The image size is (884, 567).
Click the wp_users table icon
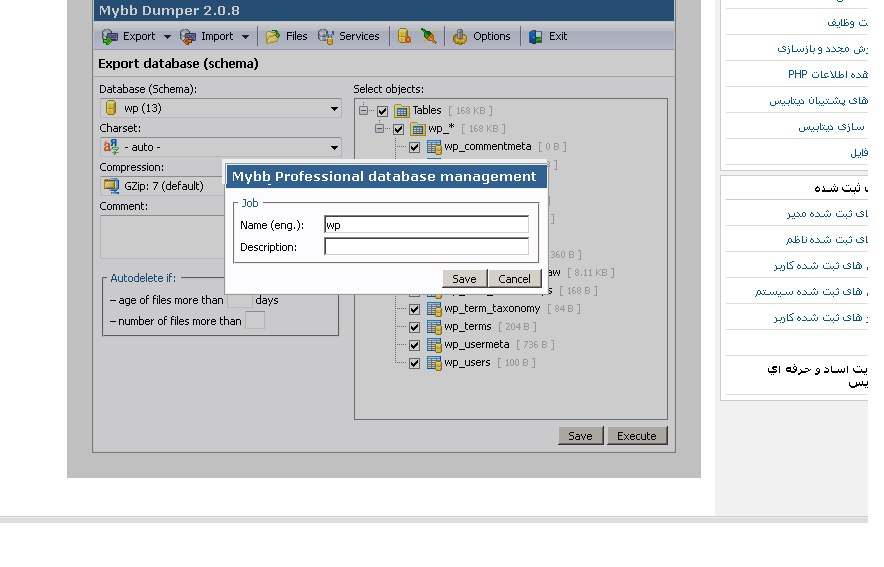point(434,363)
